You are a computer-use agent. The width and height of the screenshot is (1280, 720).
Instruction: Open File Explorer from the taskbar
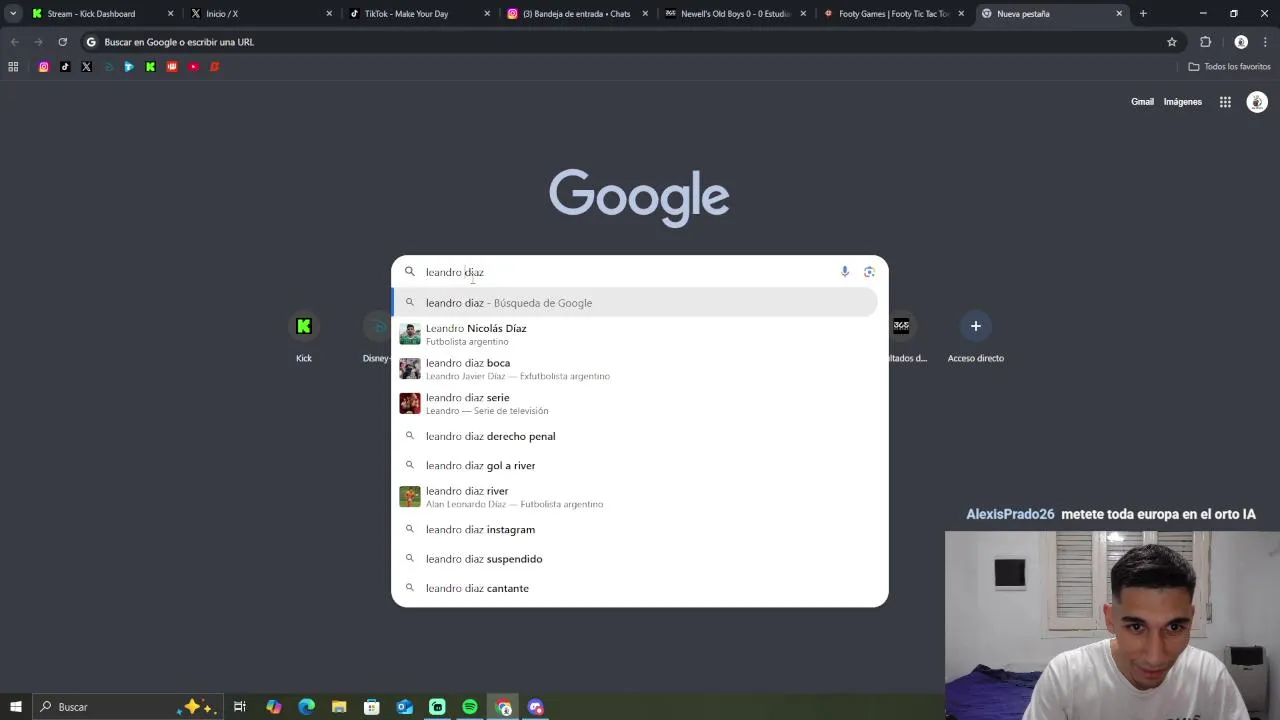pyautogui.click(x=339, y=707)
